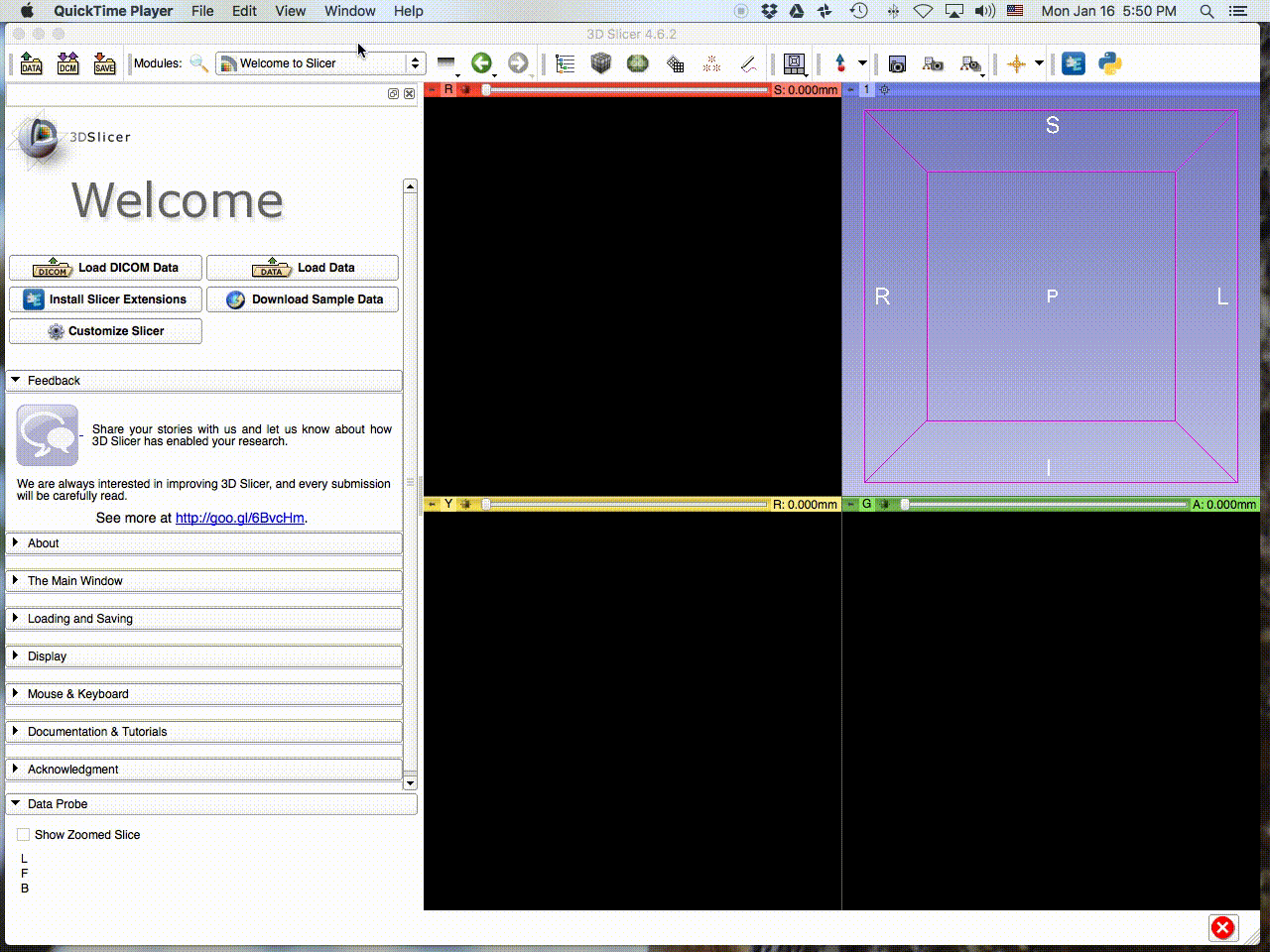Open the Transforms grid icon
1270x952 pixels.
[x=676, y=63]
